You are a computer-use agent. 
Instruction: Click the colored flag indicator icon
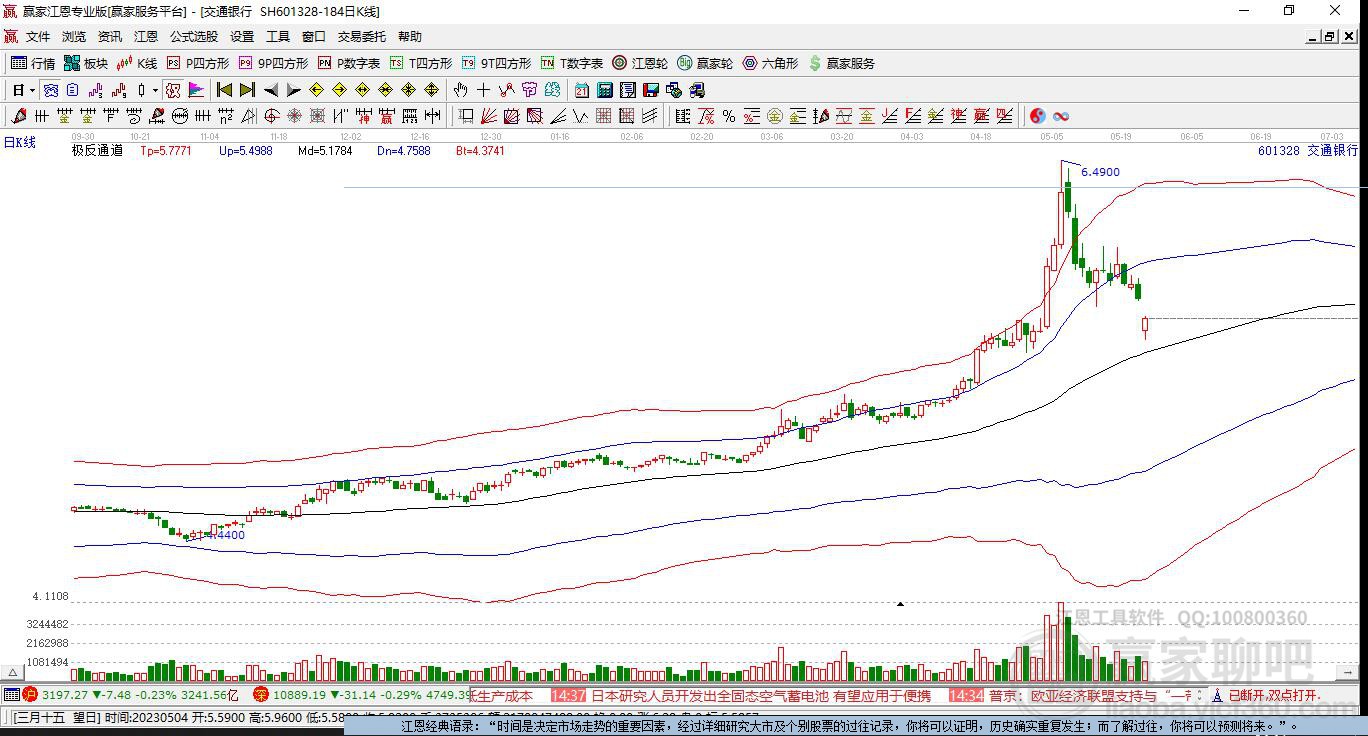(196, 90)
